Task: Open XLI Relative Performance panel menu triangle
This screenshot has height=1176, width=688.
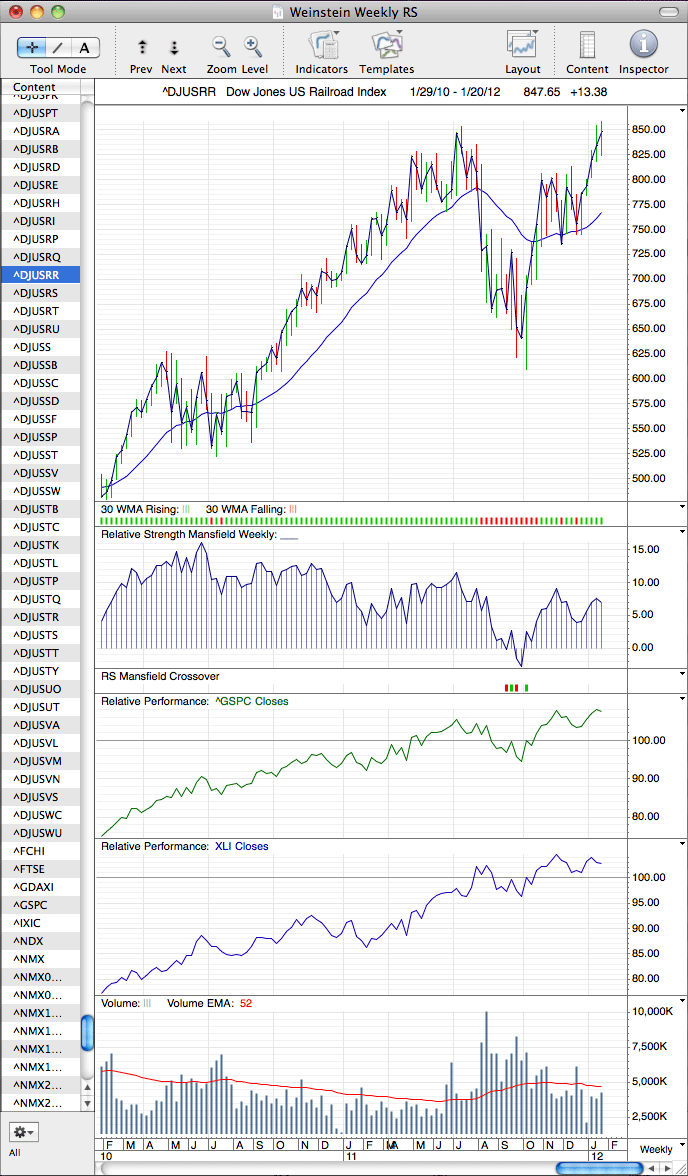Action: (682, 844)
